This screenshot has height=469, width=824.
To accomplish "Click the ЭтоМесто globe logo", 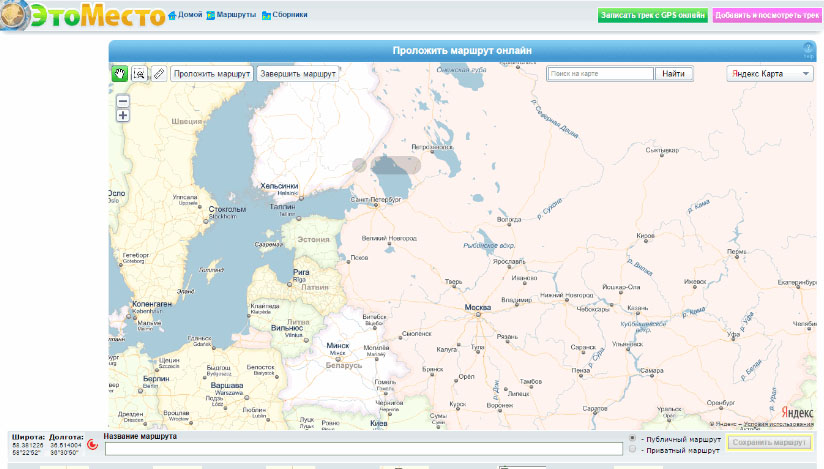I will tap(15, 15).
